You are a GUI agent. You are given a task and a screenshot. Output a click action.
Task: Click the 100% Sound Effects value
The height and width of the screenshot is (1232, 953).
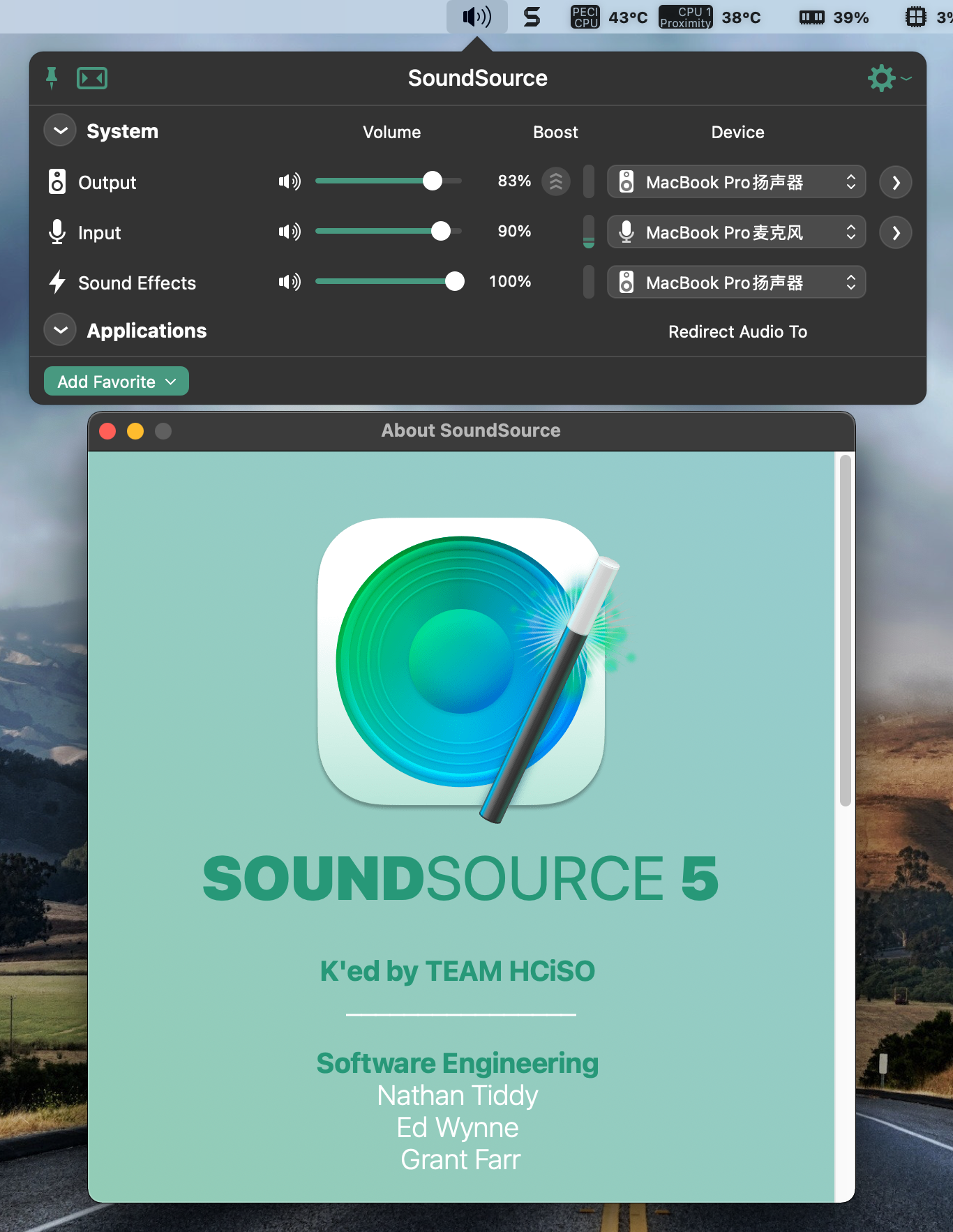click(x=510, y=282)
